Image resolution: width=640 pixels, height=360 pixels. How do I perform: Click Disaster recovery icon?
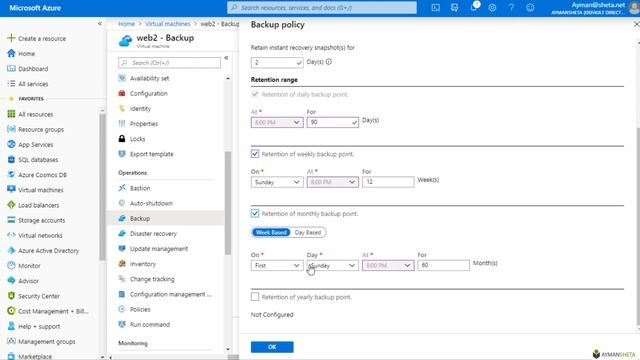(122, 233)
